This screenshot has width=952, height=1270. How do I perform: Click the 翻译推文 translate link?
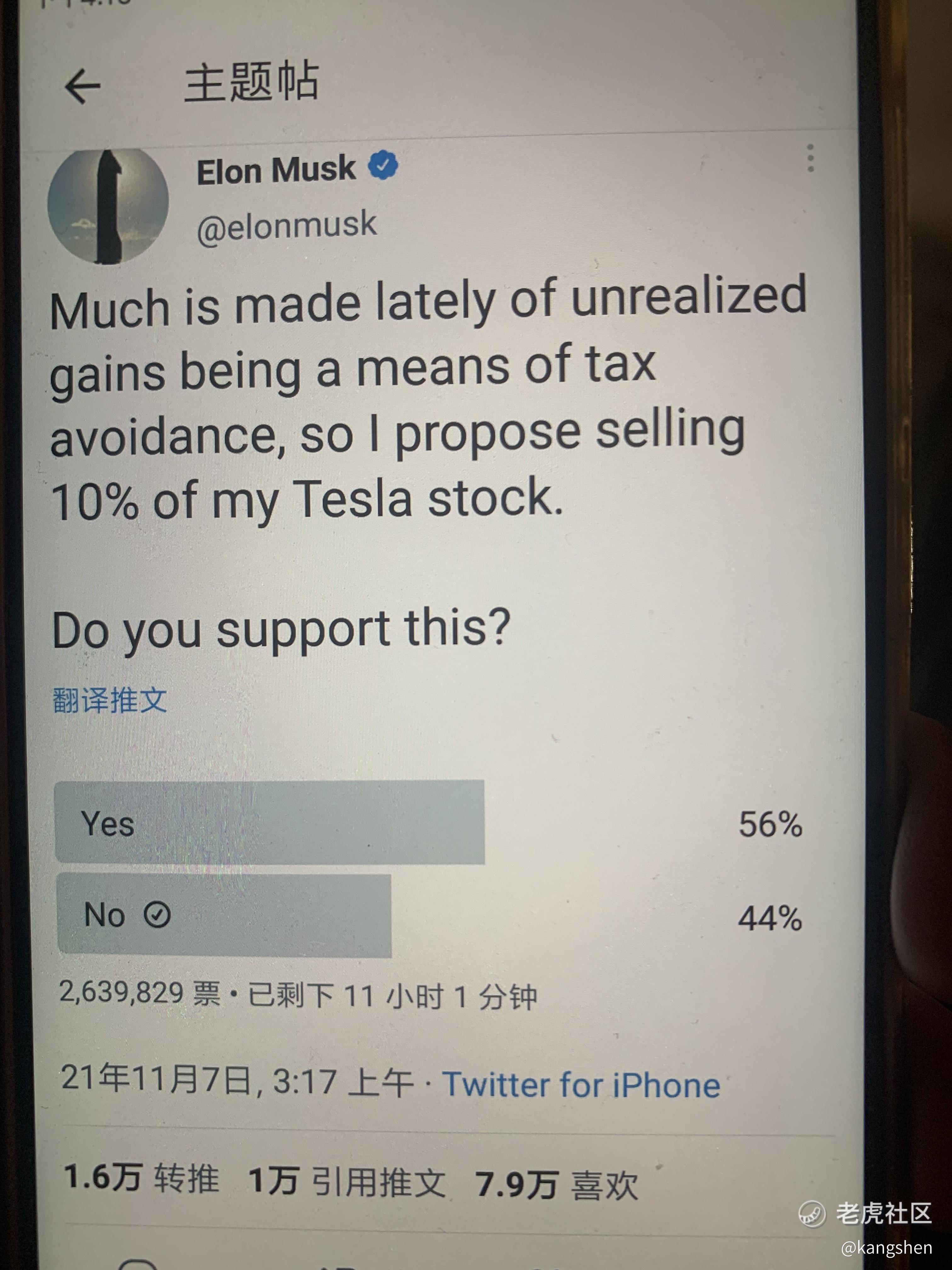pos(110,700)
